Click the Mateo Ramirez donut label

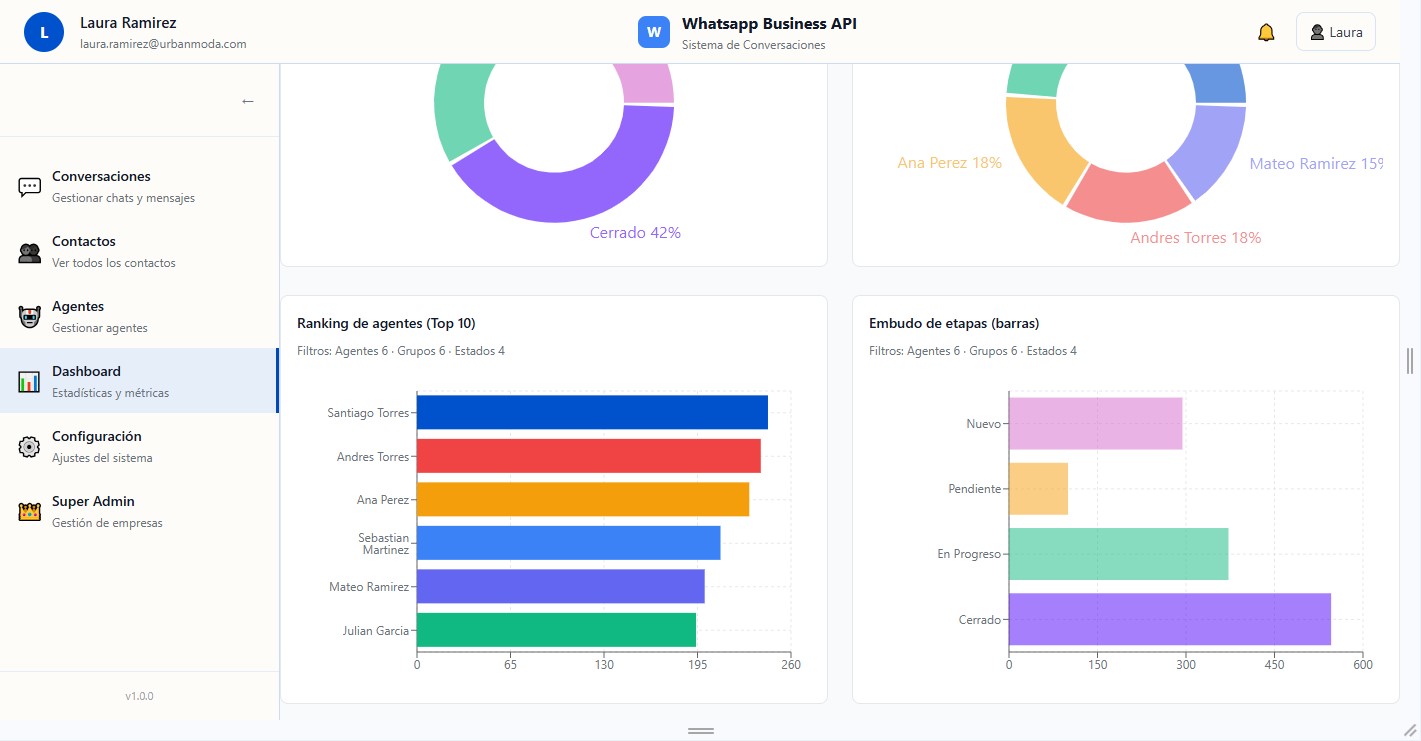(x=1316, y=164)
